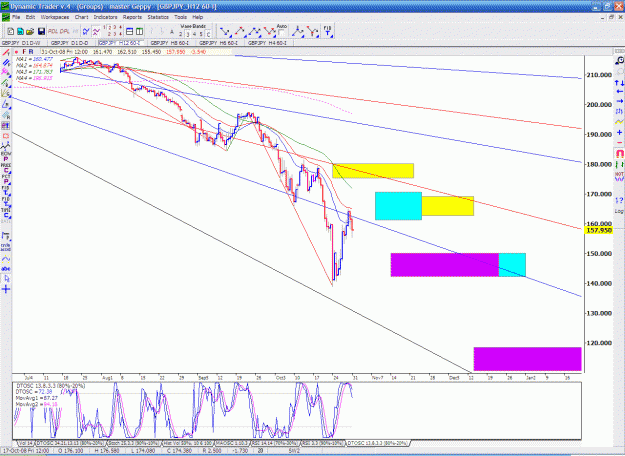Click the open folder icon
The height and width of the screenshot is (456, 625).
pos(30,31)
